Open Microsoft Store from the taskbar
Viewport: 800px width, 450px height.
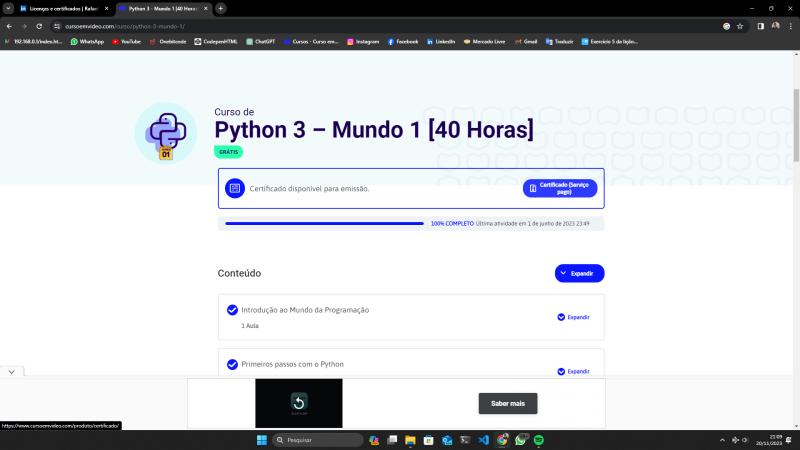pyautogui.click(x=429, y=440)
